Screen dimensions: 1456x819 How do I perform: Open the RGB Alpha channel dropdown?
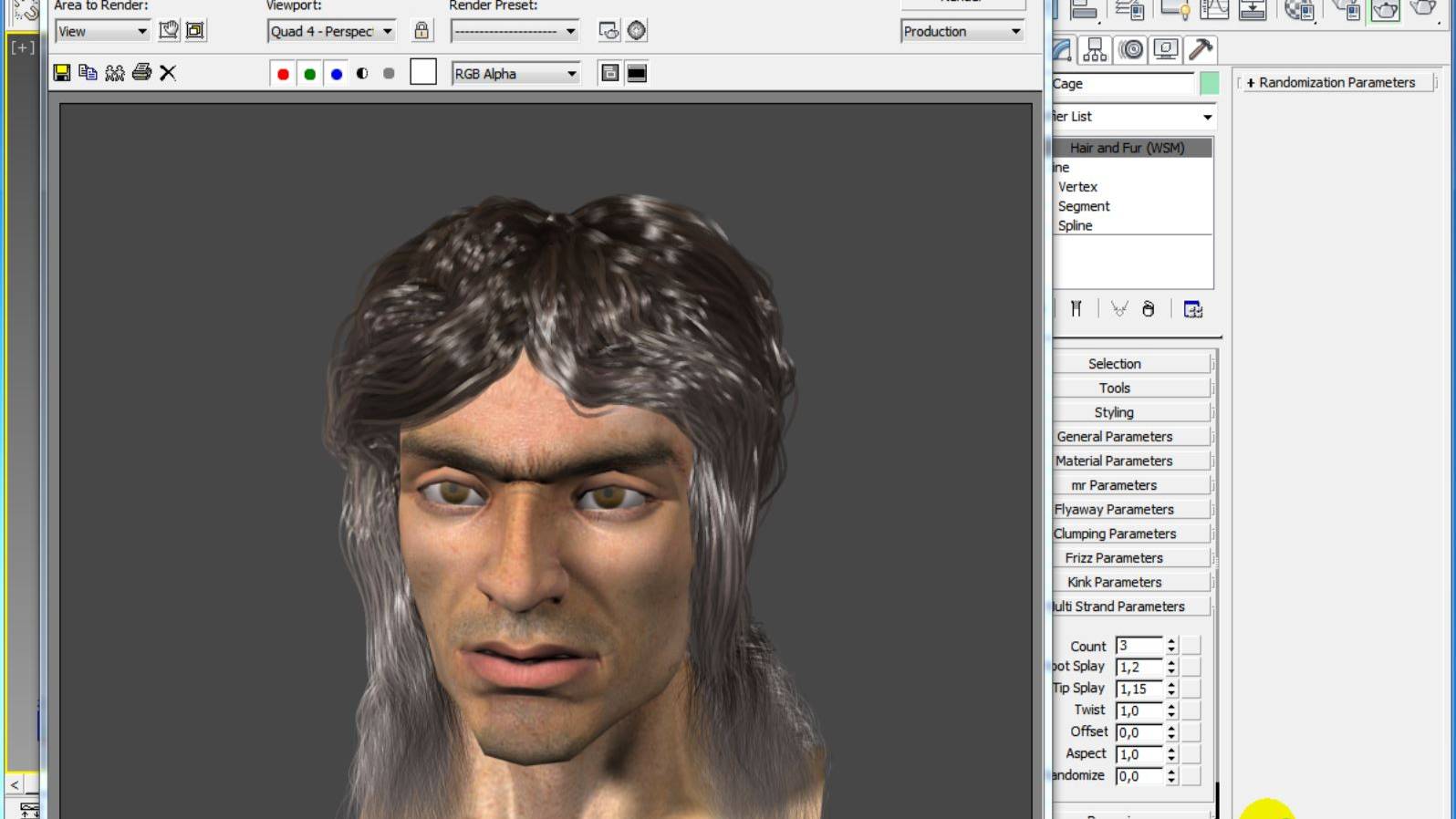516,74
